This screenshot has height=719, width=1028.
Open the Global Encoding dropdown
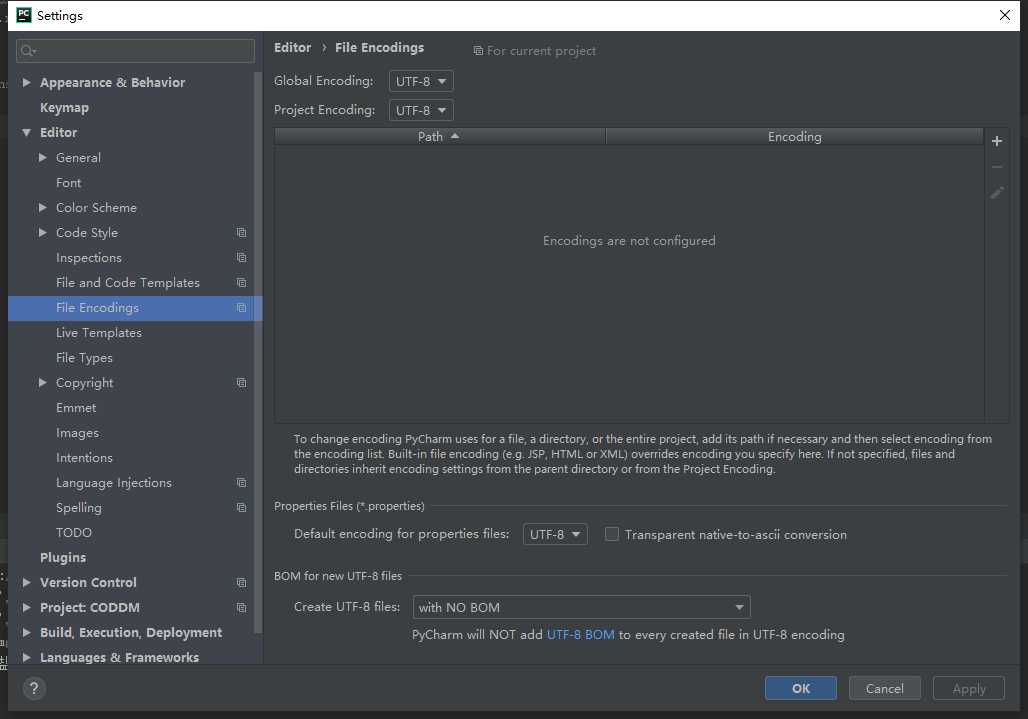421,81
